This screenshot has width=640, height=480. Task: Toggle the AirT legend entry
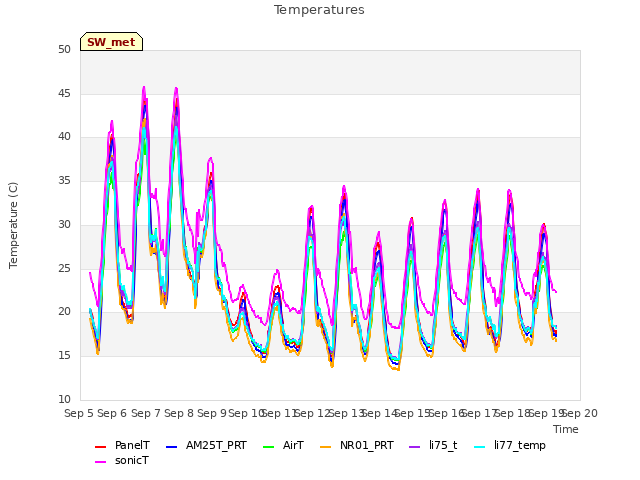[284, 445]
